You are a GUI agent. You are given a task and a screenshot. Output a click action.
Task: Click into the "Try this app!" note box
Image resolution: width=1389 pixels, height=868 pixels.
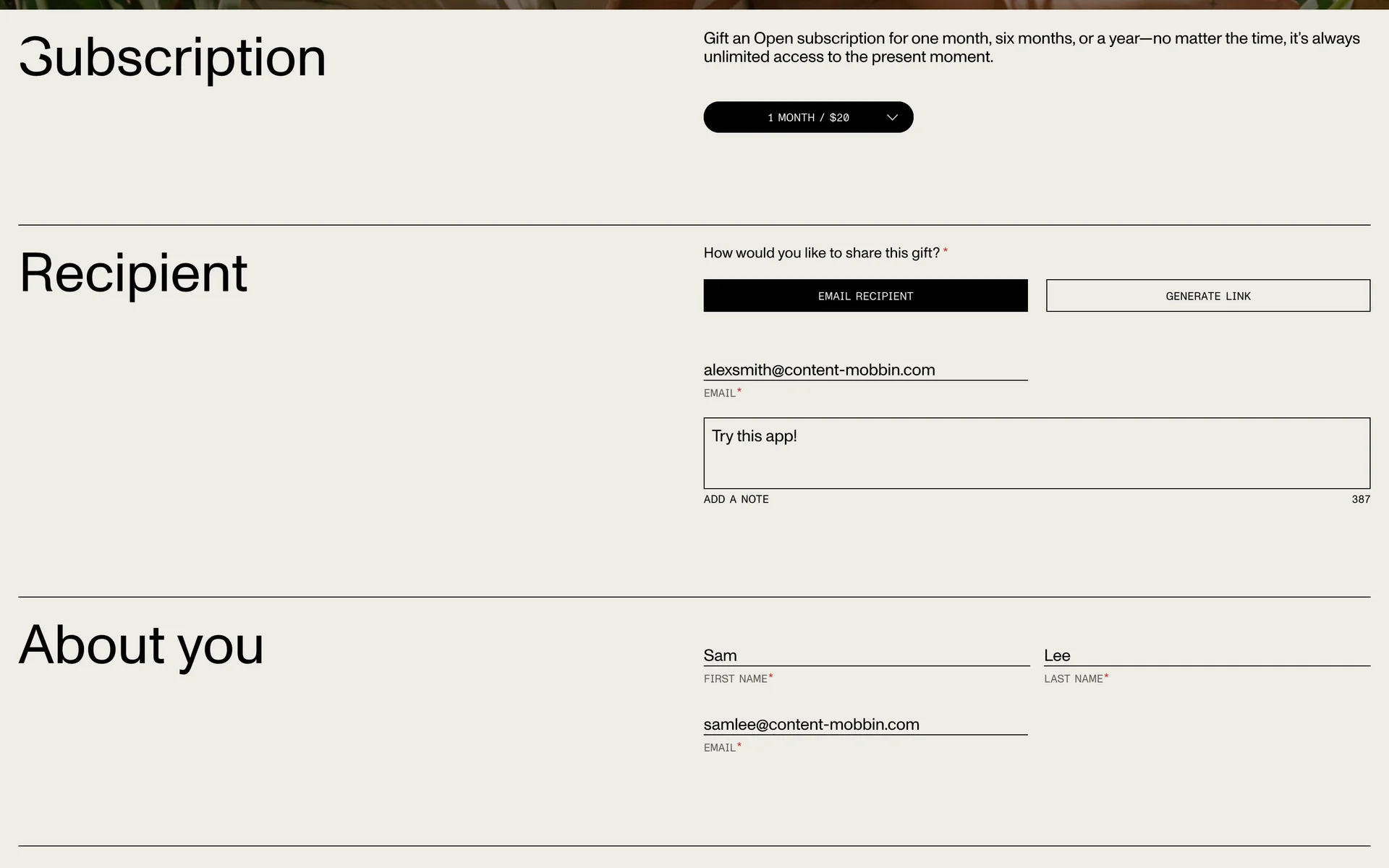coord(1036,453)
